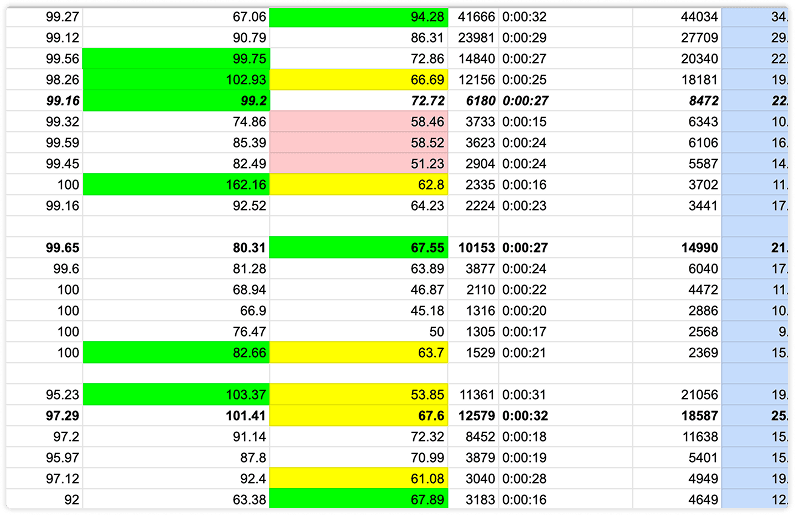Viewport: 795px width, 515px height.
Task: Click the green cell showing 99.75
Action: [x=176, y=59]
